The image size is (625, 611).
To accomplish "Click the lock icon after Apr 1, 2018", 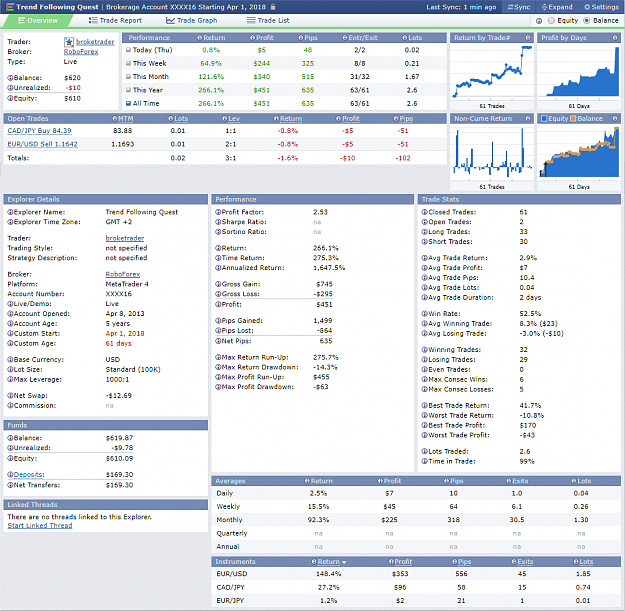I will 273,7.
